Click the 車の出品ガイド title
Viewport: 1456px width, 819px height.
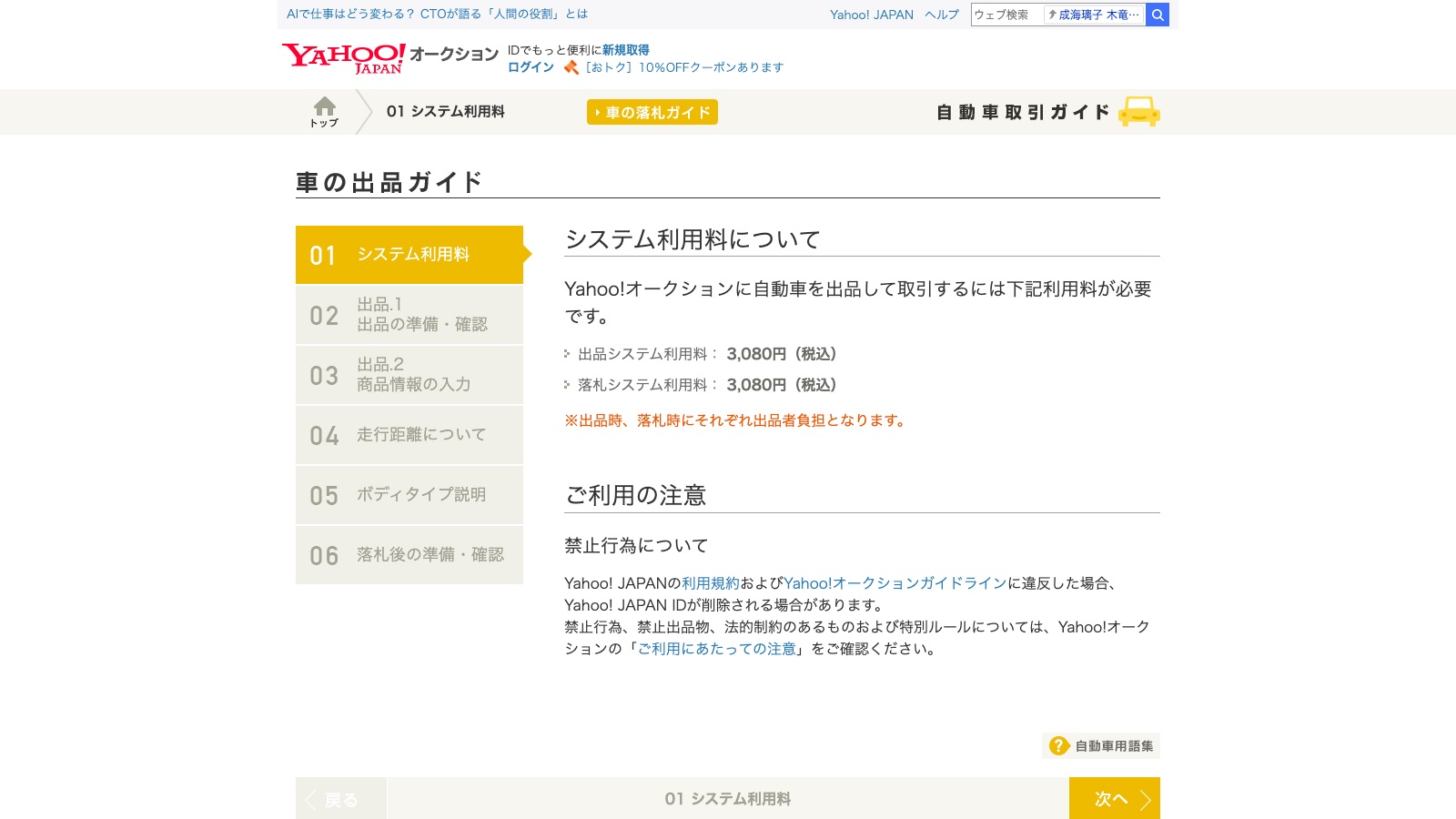[389, 182]
